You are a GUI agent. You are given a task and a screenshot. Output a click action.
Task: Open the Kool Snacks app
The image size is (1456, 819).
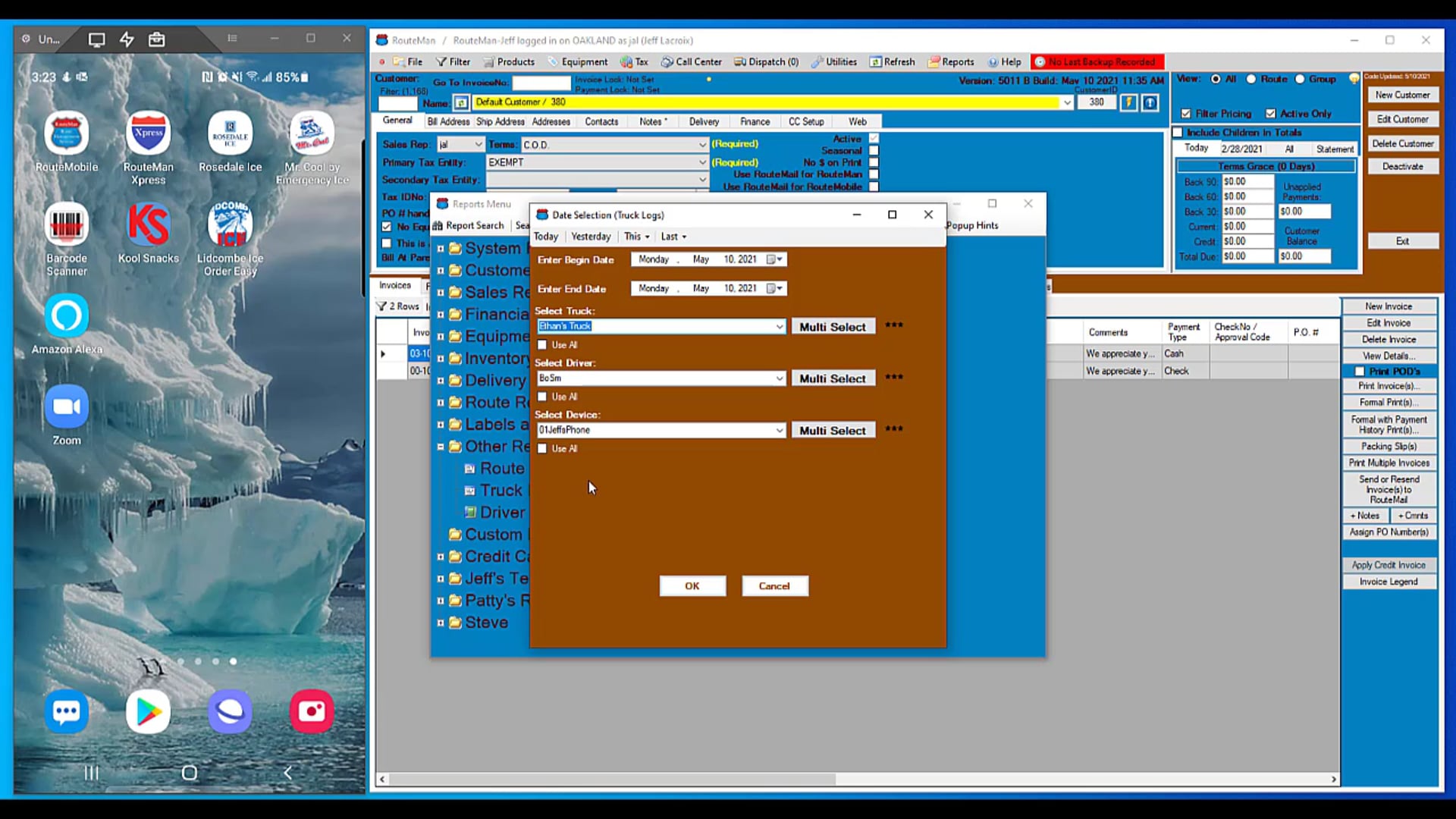(148, 225)
